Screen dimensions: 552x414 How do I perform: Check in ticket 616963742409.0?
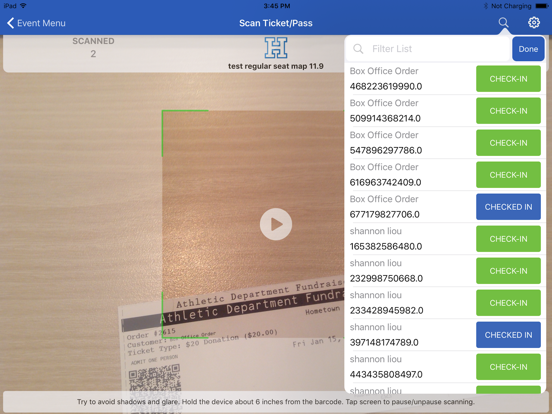coord(508,175)
